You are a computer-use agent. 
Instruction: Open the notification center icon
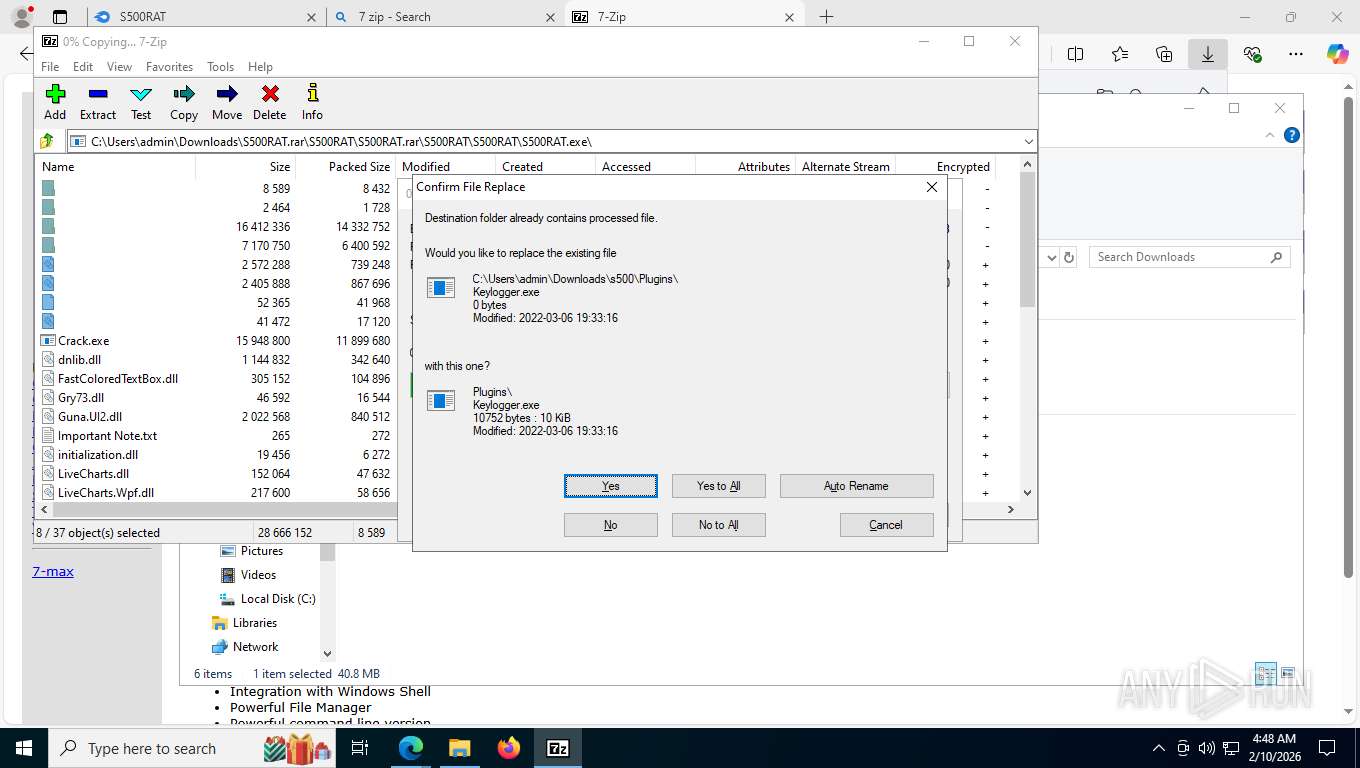point(1327,748)
